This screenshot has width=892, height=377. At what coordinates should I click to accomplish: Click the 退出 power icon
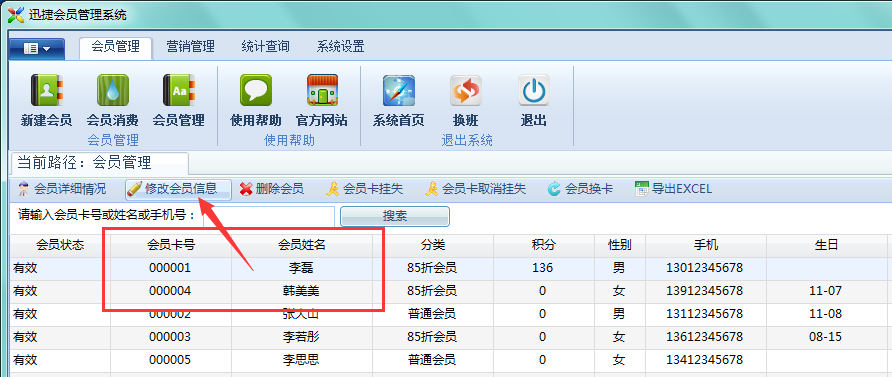point(534,101)
